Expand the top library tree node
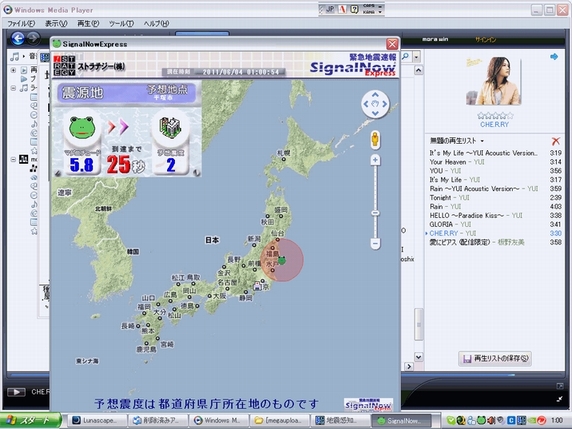The height and width of the screenshot is (429, 572). click(13, 70)
